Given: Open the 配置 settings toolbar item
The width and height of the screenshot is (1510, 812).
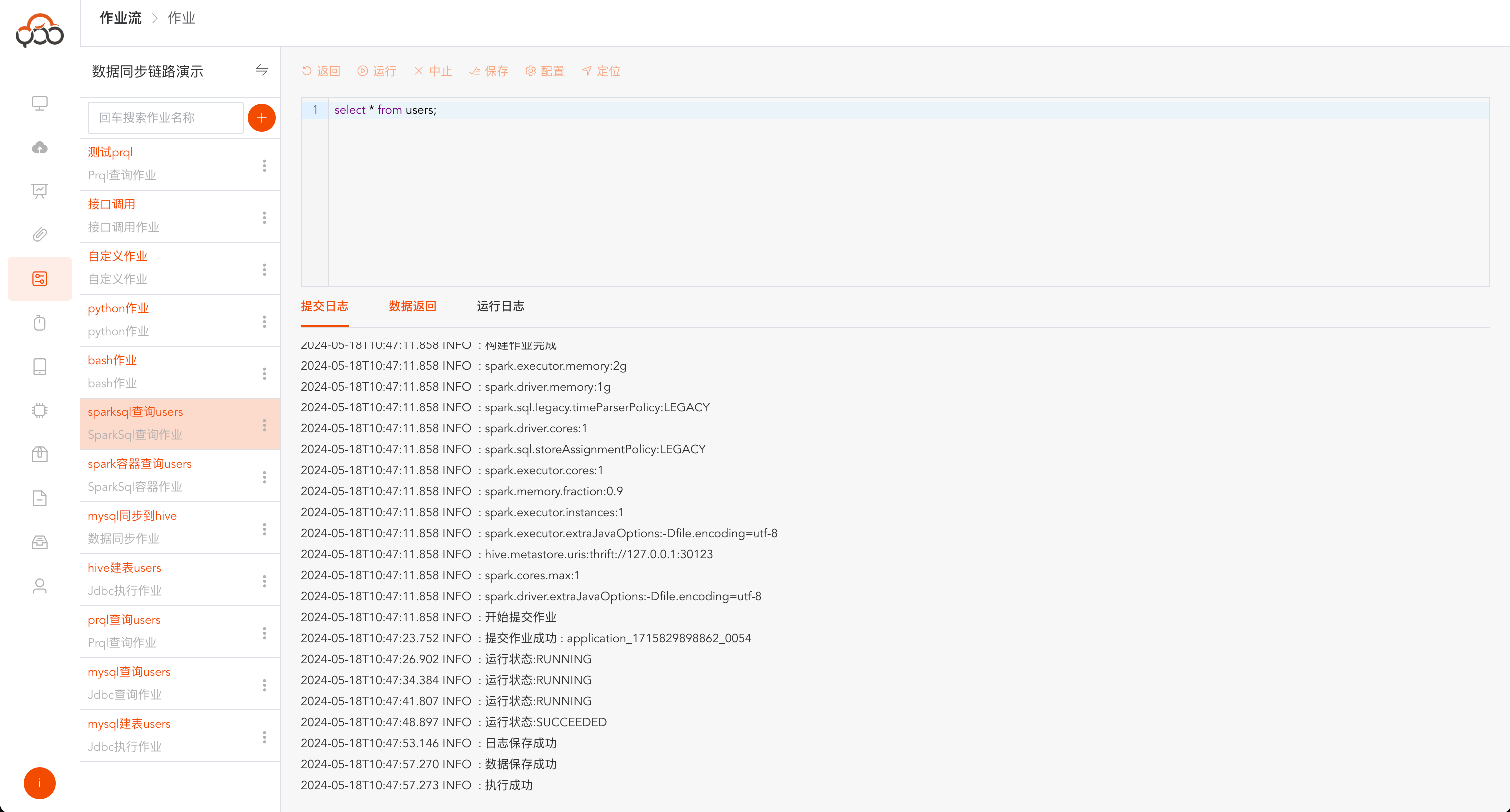Looking at the screenshot, I should pyautogui.click(x=545, y=71).
